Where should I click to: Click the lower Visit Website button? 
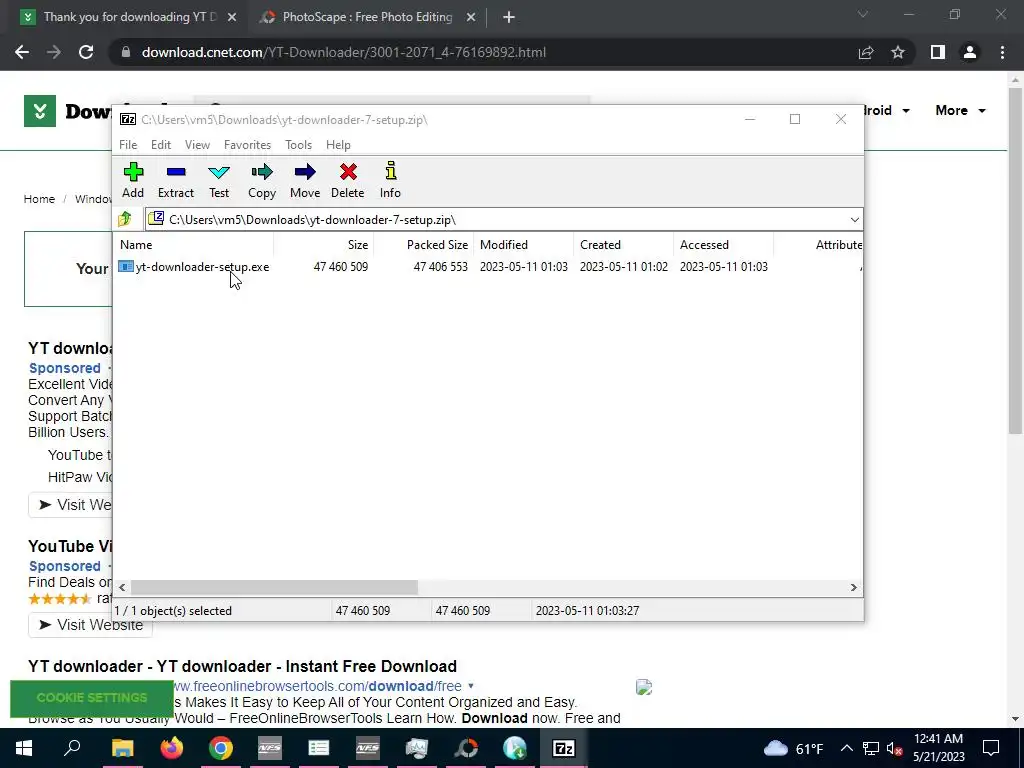90,625
